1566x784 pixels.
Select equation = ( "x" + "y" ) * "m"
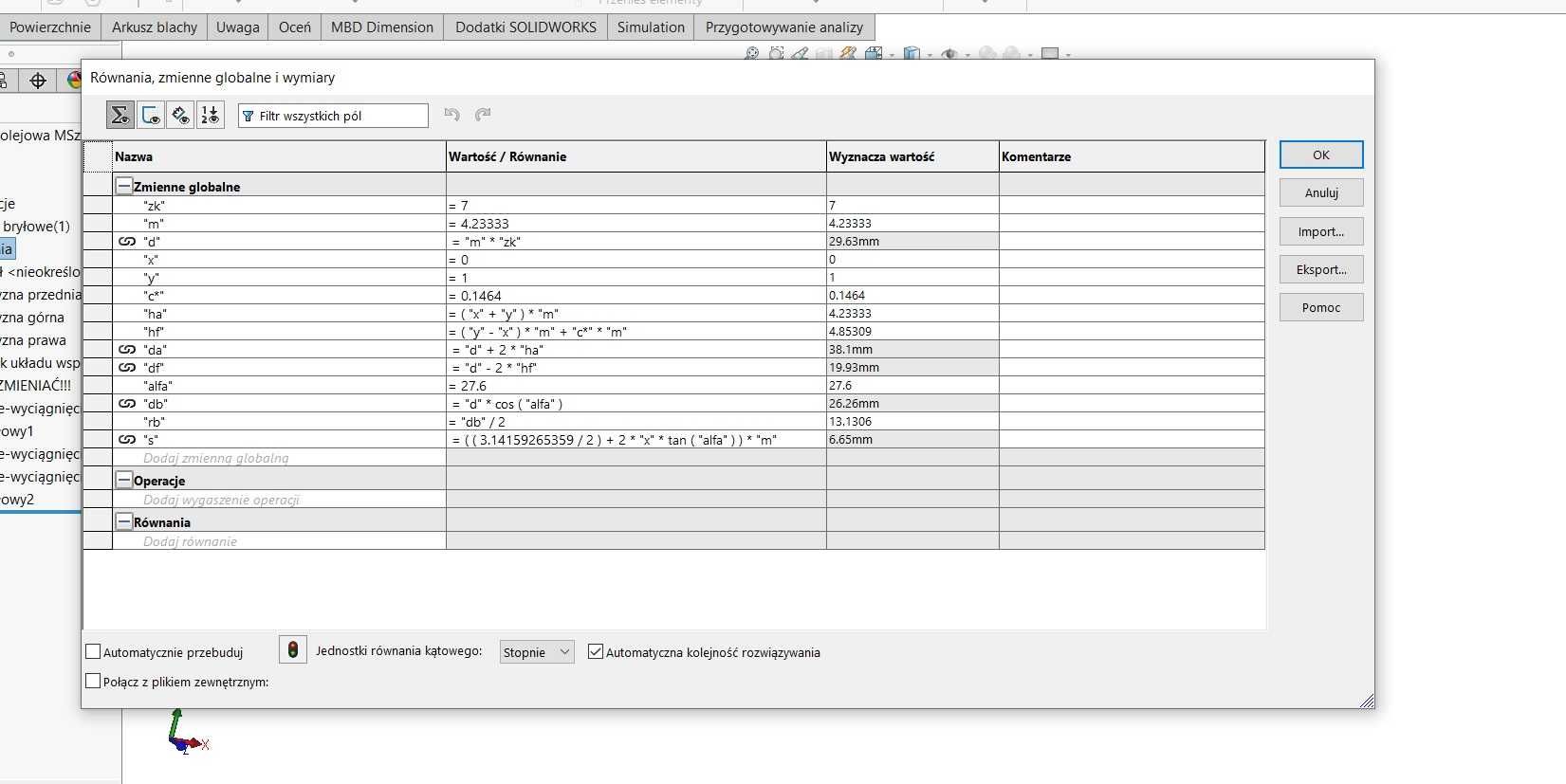pyautogui.click(x=636, y=314)
